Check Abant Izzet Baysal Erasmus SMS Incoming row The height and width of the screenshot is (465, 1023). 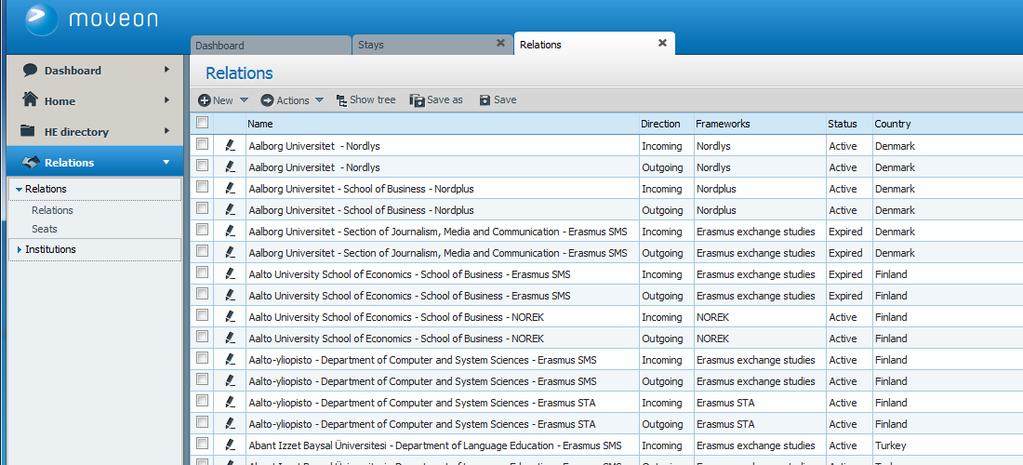(202, 443)
